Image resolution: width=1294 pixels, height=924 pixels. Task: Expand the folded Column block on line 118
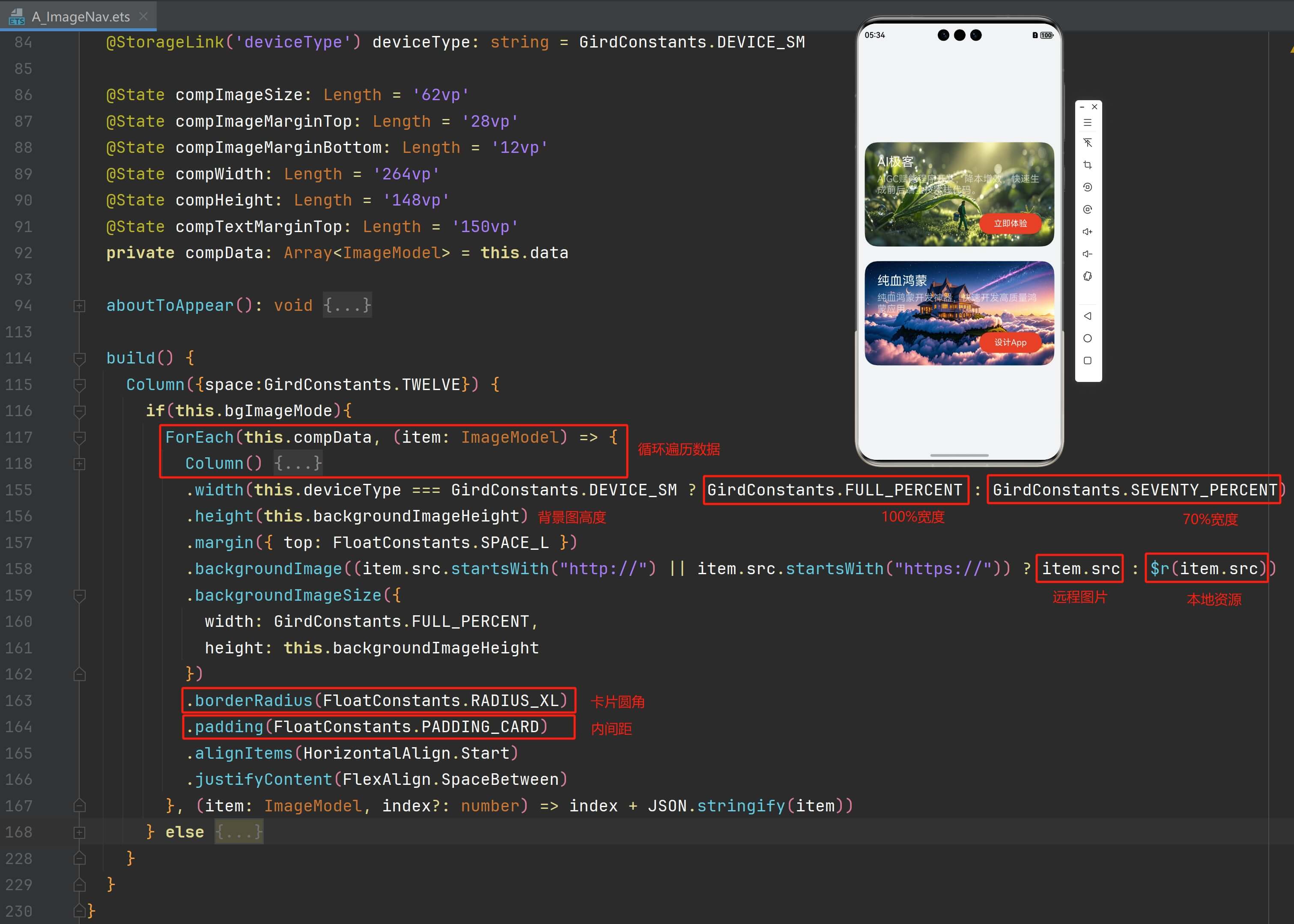80,464
